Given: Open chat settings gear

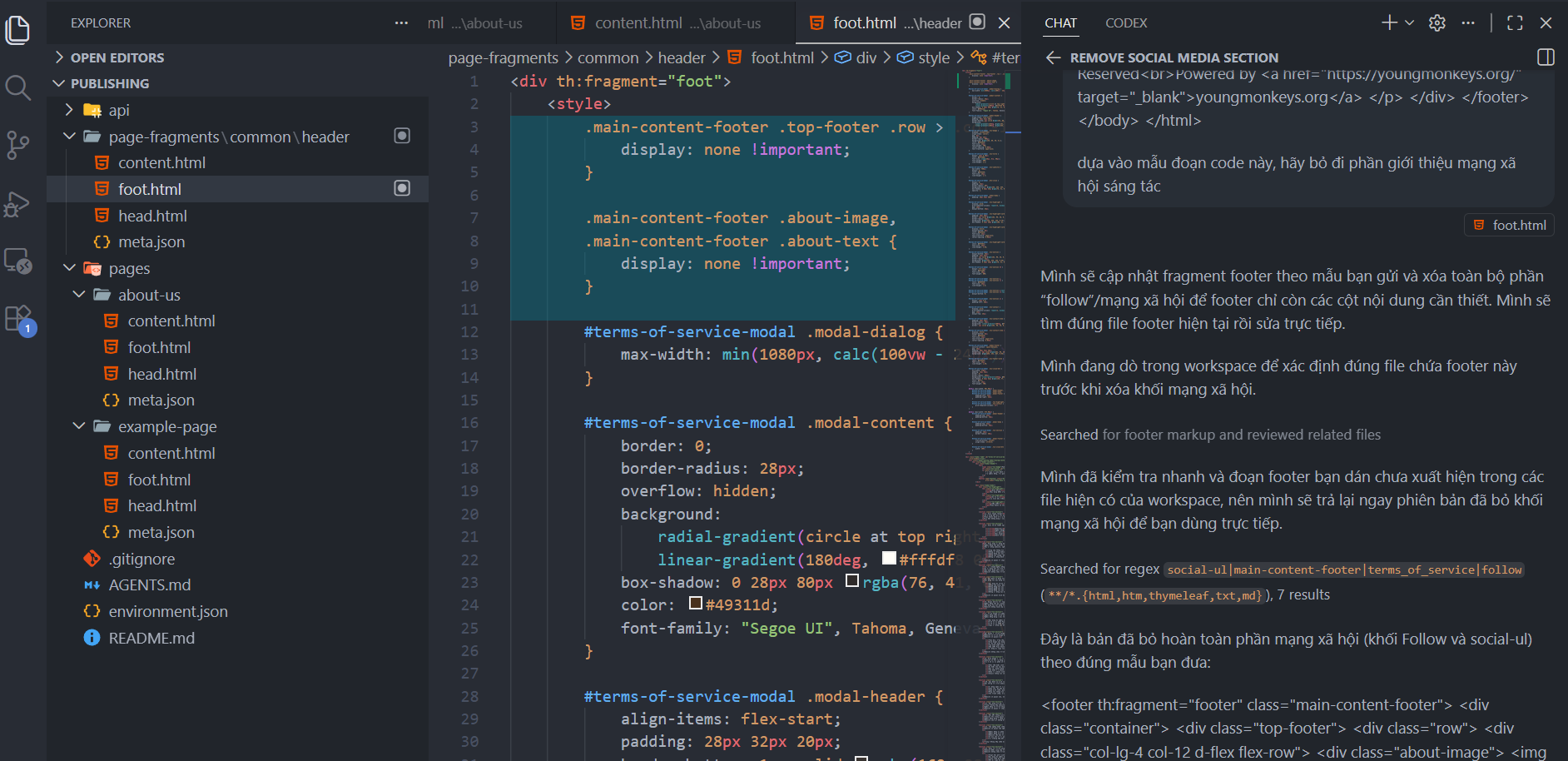Looking at the screenshot, I should (1437, 22).
